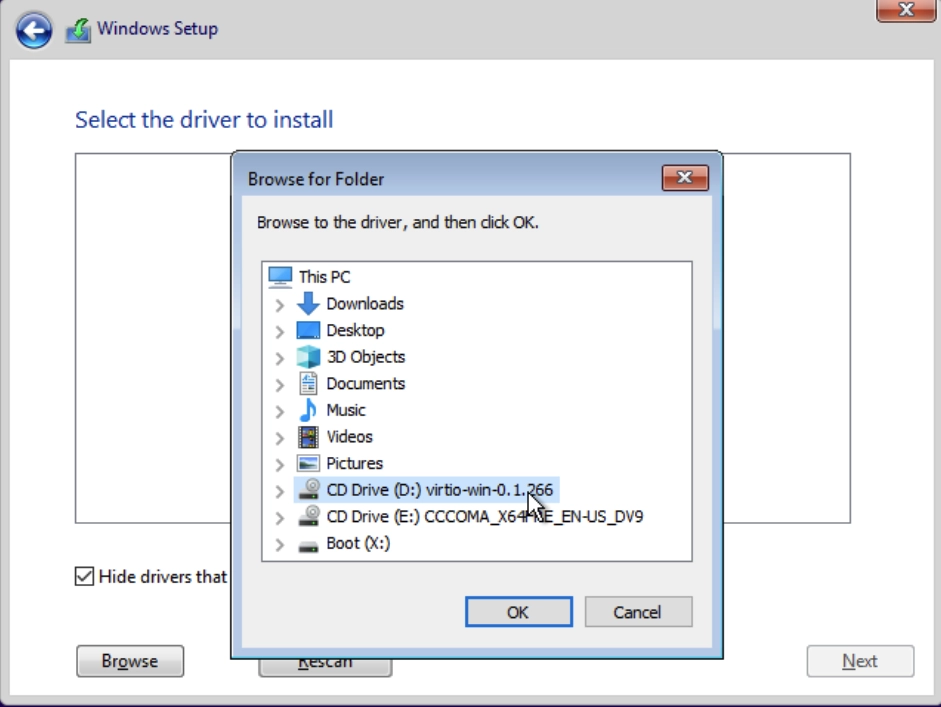This screenshot has width=941, height=707.
Task: Select the Videos label
Action: (349, 436)
